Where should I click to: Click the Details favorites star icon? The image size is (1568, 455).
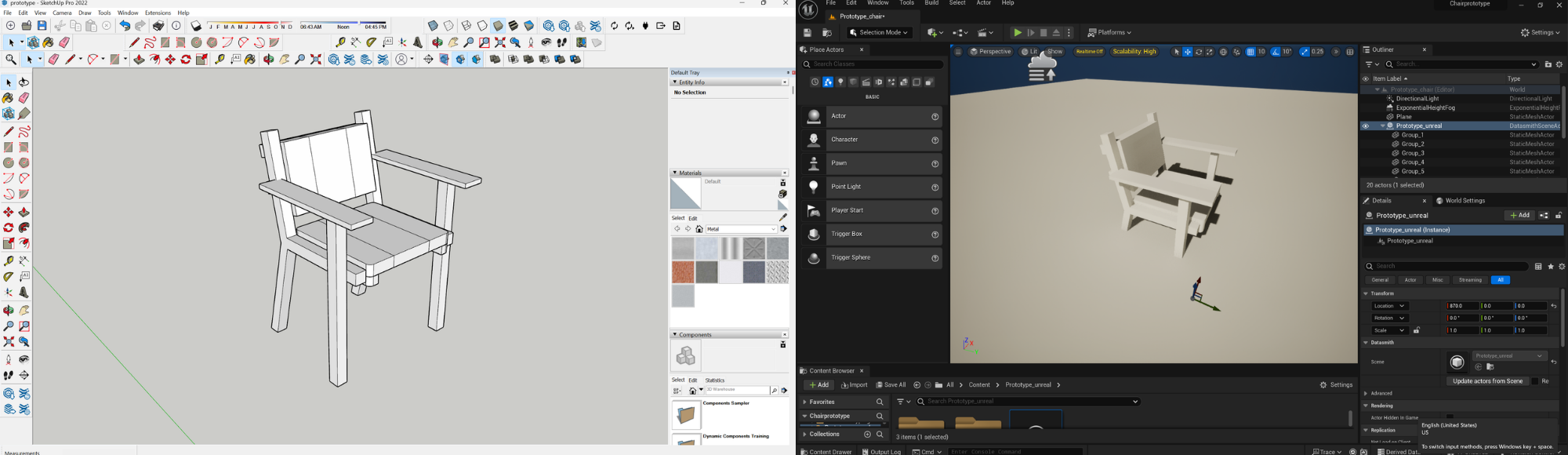tap(1551, 267)
